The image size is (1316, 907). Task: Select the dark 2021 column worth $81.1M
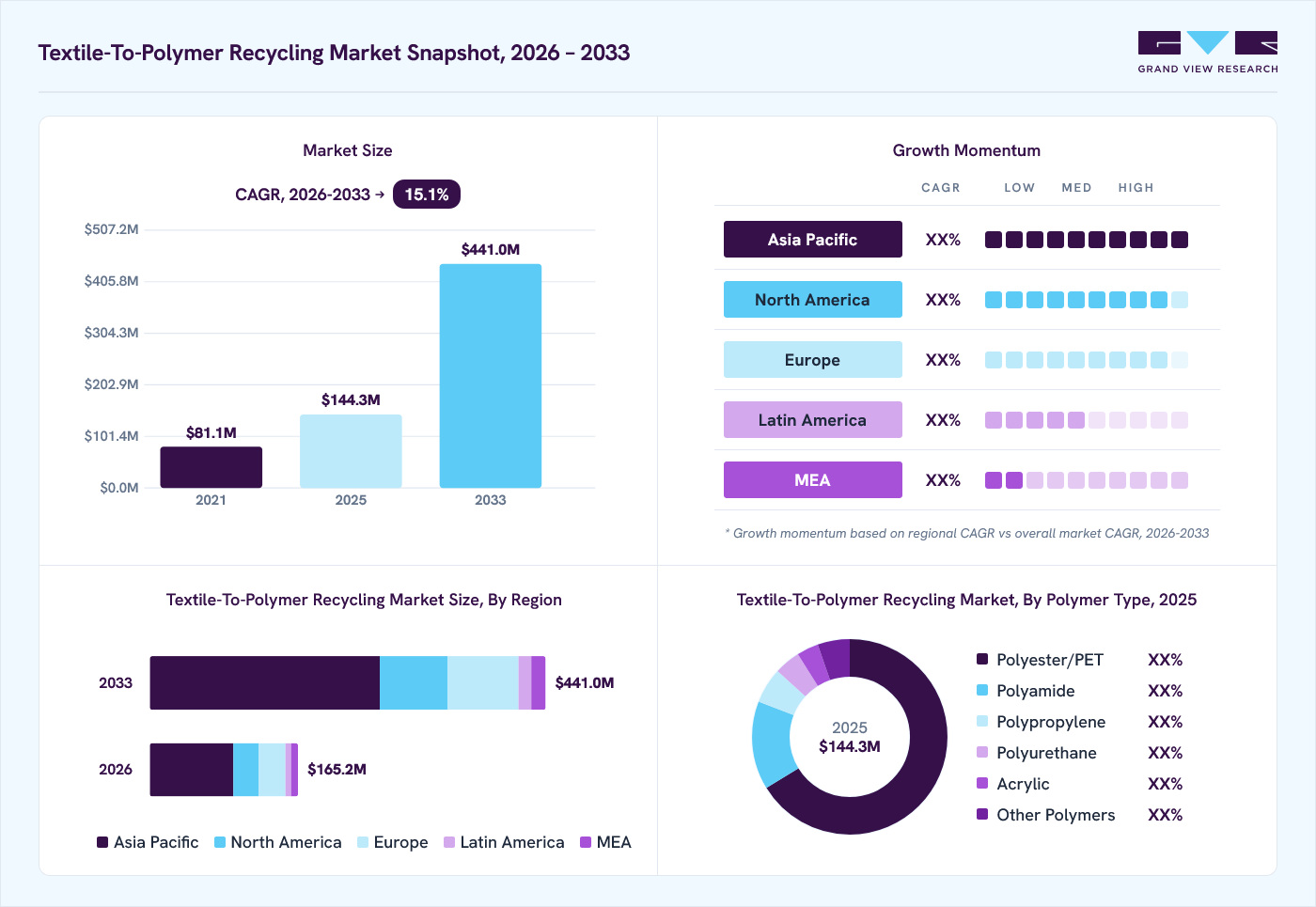coord(211,467)
